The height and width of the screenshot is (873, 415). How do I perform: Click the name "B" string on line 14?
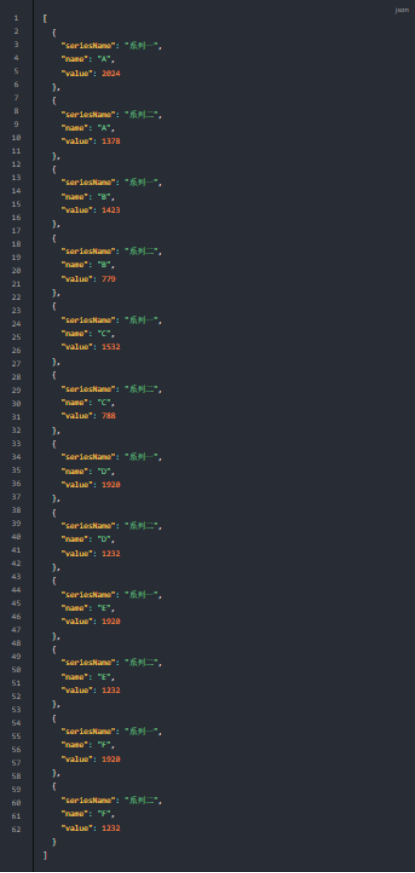(x=106, y=197)
